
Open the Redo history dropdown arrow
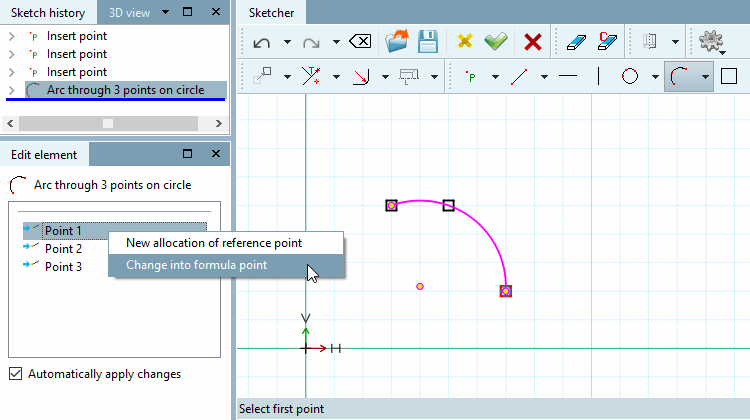[x=336, y=42]
